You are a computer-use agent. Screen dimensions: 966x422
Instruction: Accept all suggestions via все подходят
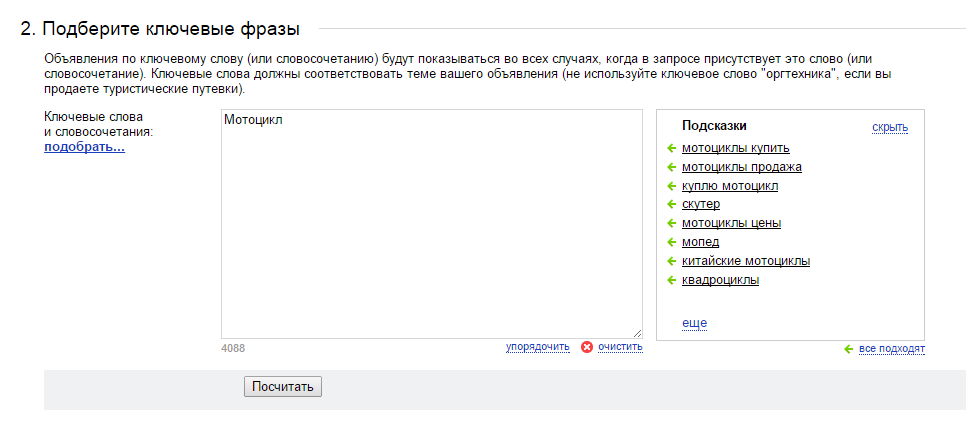click(x=891, y=349)
